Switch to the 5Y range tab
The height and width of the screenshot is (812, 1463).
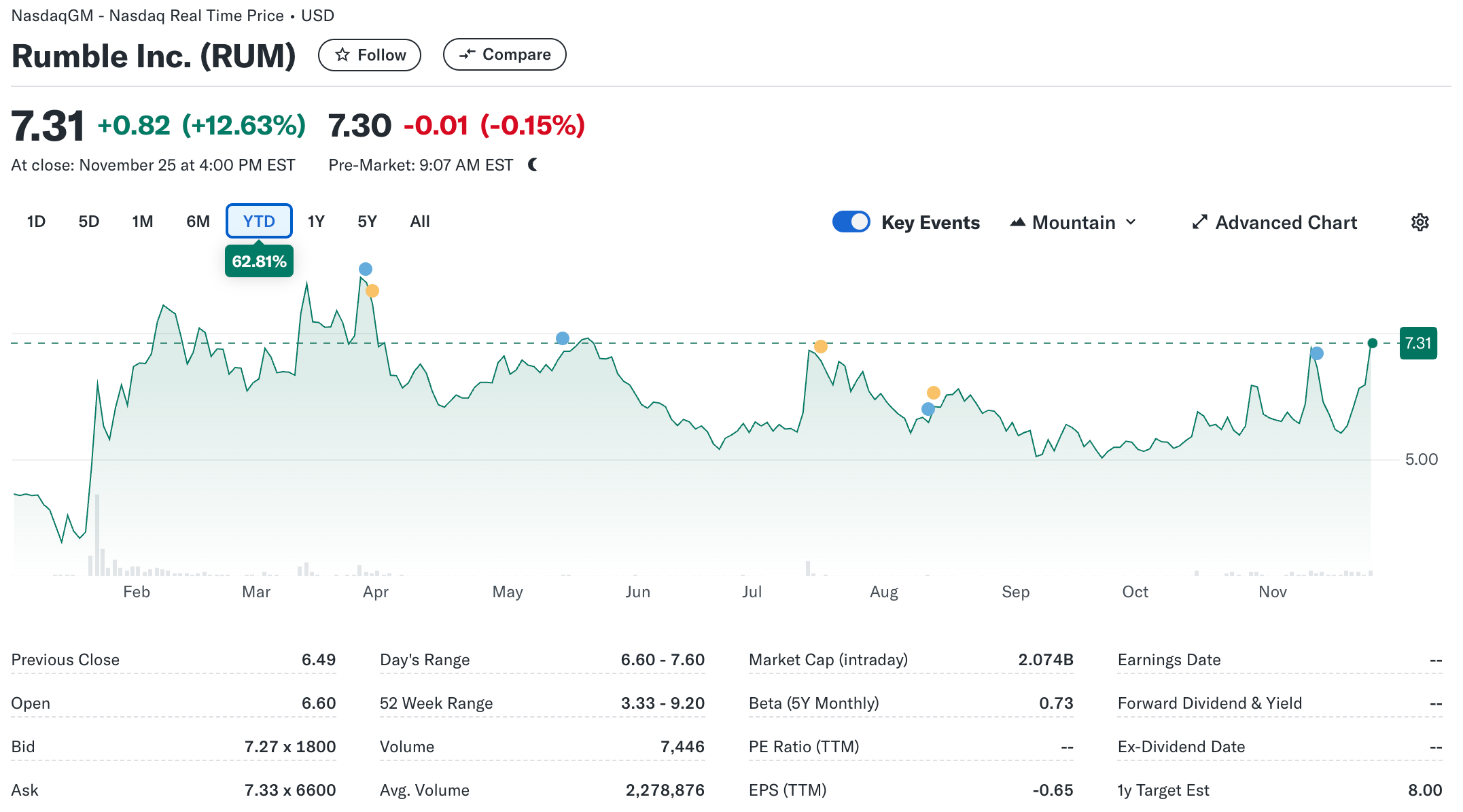367,222
